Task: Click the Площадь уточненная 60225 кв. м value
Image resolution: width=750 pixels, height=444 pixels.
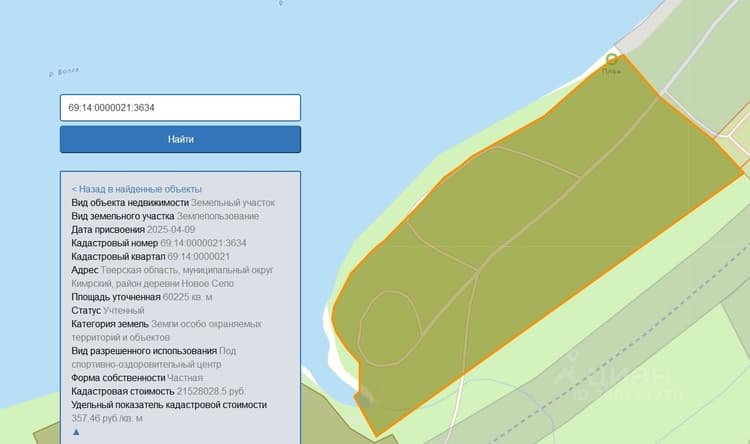Action: [x=188, y=297]
